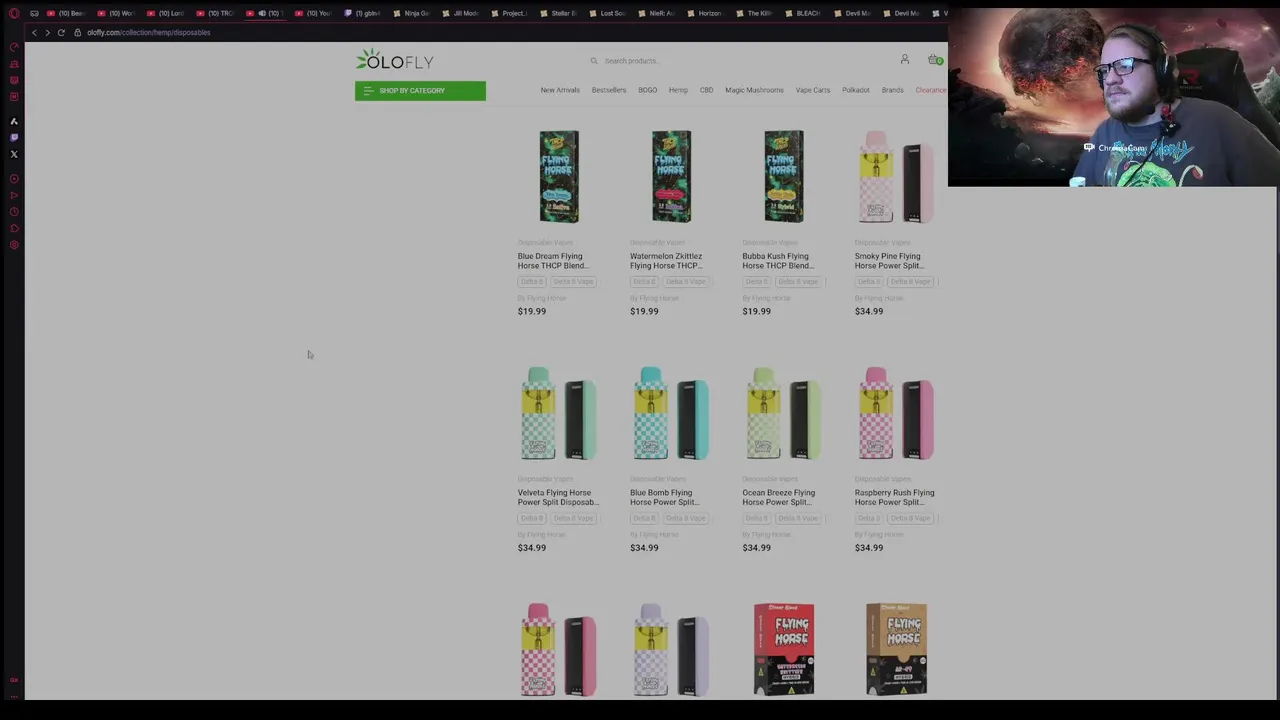Screen dimensions: 1280x720
Task: Switch to the Ninja Ga browser tab
Action: pos(413,13)
